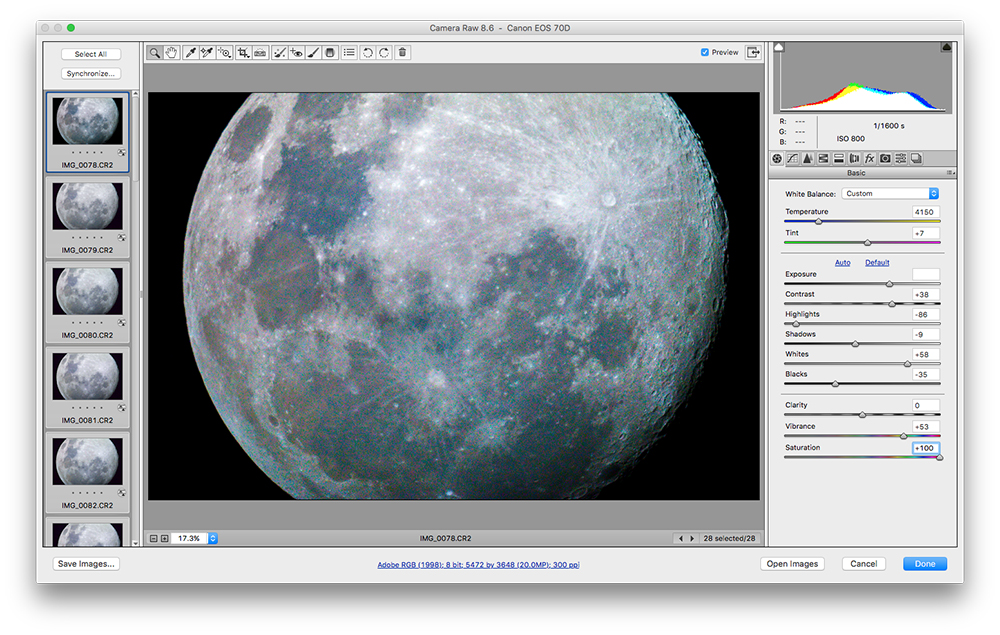Select the Zoom tool
The height and width of the screenshot is (635, 1000).
point(154,52)
